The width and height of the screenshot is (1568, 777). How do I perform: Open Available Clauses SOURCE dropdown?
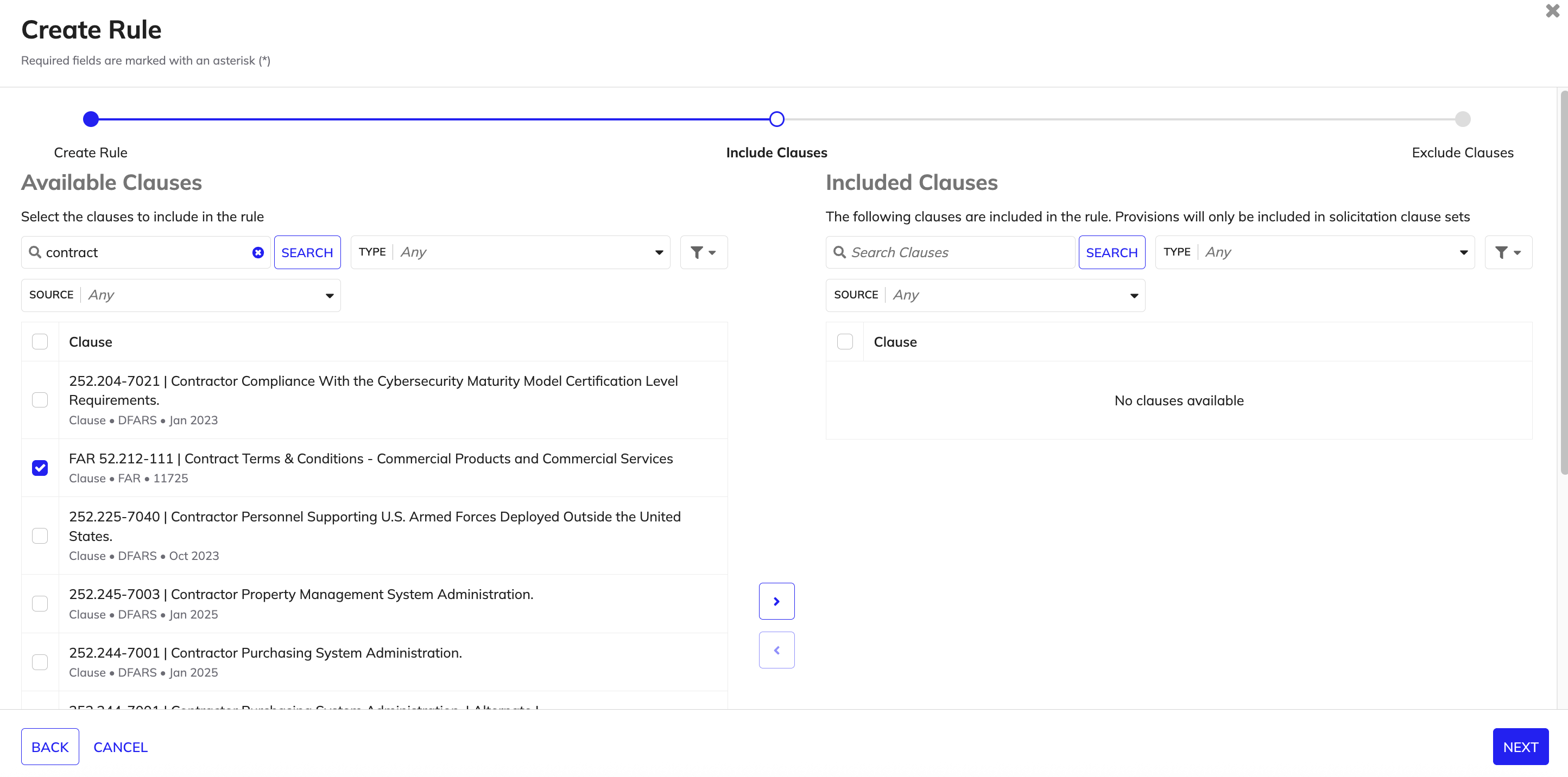181,295
